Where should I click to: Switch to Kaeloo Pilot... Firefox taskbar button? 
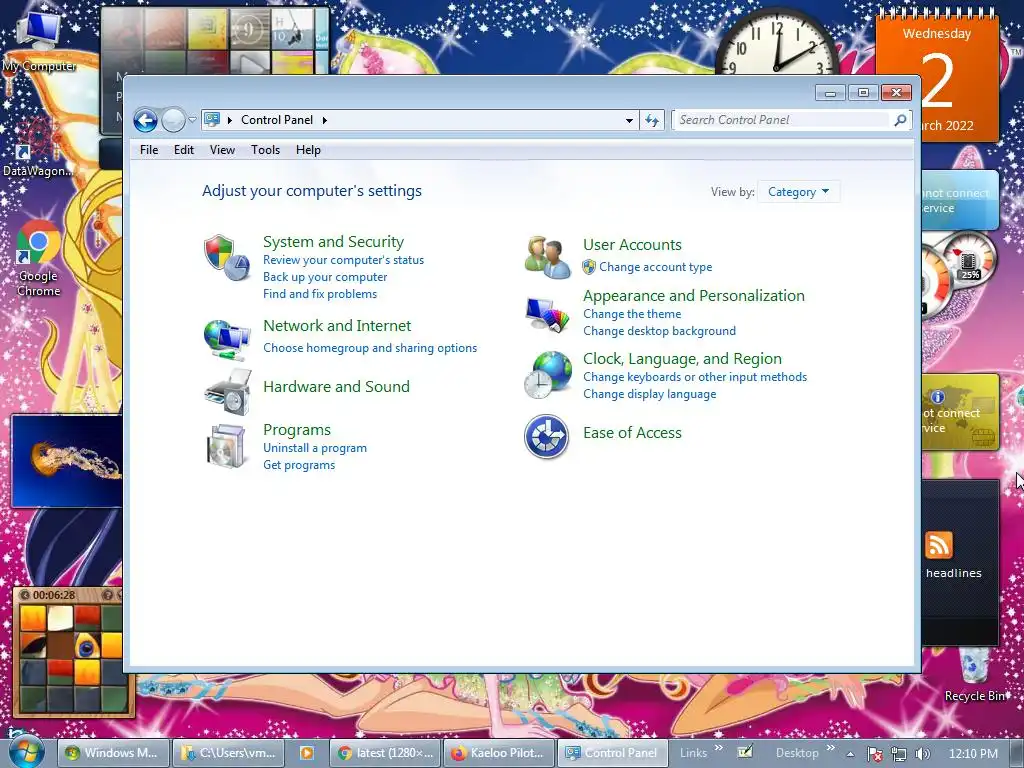499,753
